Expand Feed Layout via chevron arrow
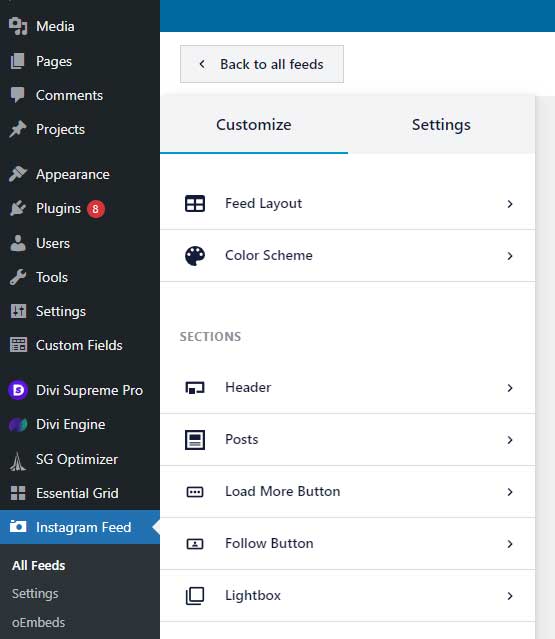The width and height of the screenshot is (555, 639). click(x=510, y=204)
